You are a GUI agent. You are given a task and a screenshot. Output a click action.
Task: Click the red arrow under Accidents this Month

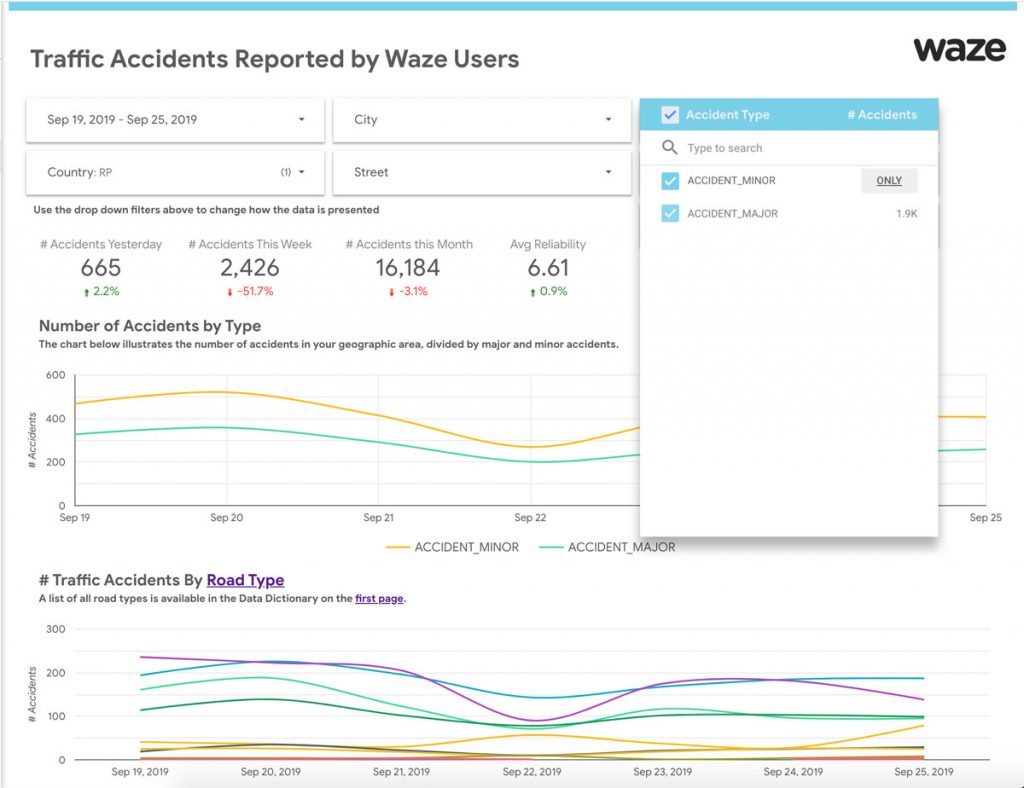pyautogui.click(x=389, y=292)
